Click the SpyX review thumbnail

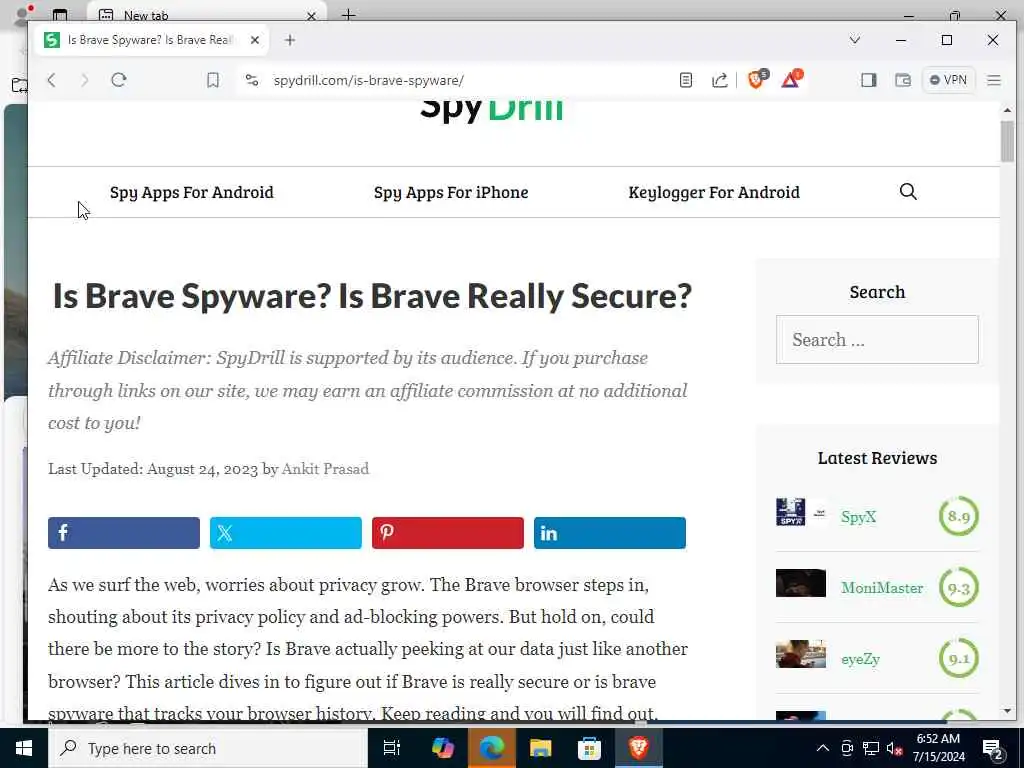(801, 512)
